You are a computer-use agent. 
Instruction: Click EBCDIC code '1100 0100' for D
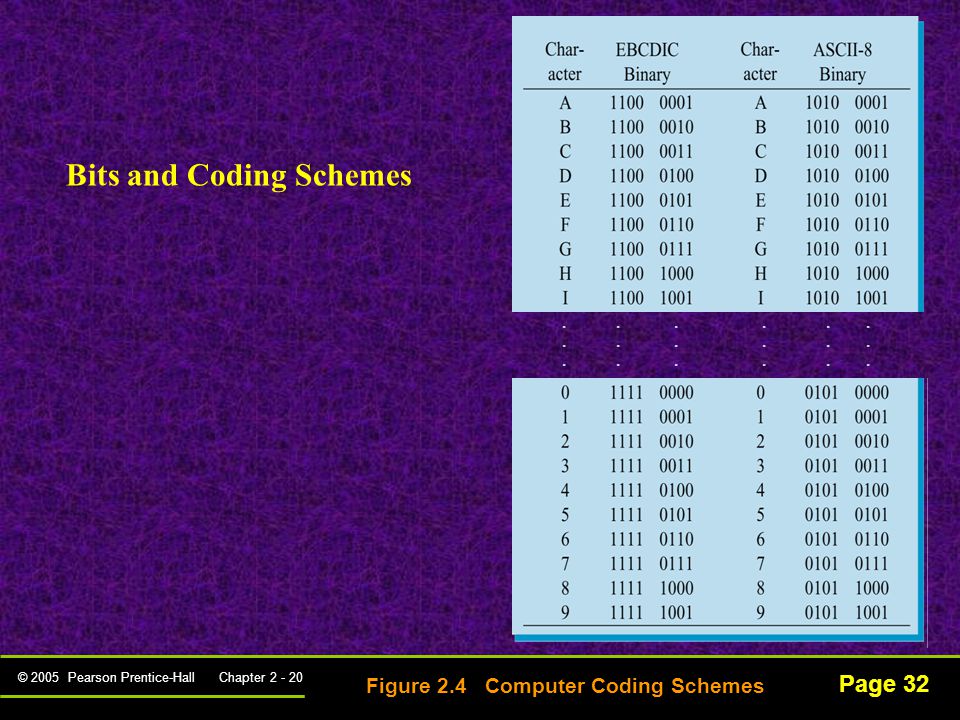(651, 176)
